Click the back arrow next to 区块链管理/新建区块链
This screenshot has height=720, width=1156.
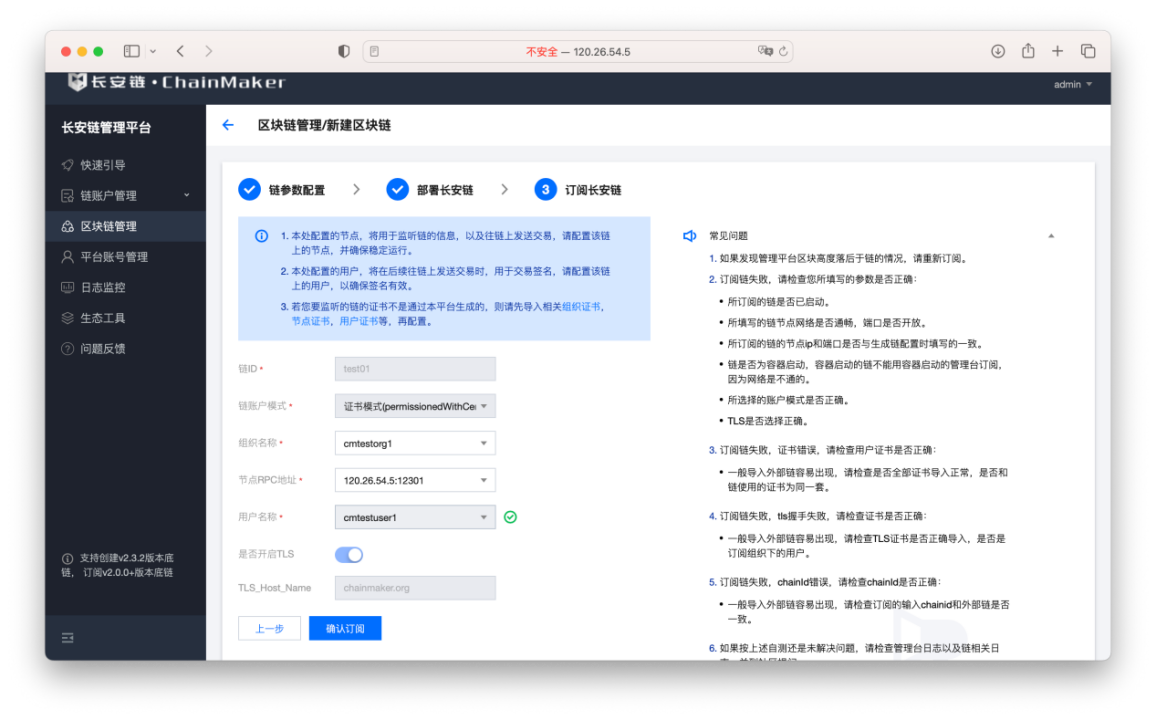pyautogui.click(x=228, y=125)
